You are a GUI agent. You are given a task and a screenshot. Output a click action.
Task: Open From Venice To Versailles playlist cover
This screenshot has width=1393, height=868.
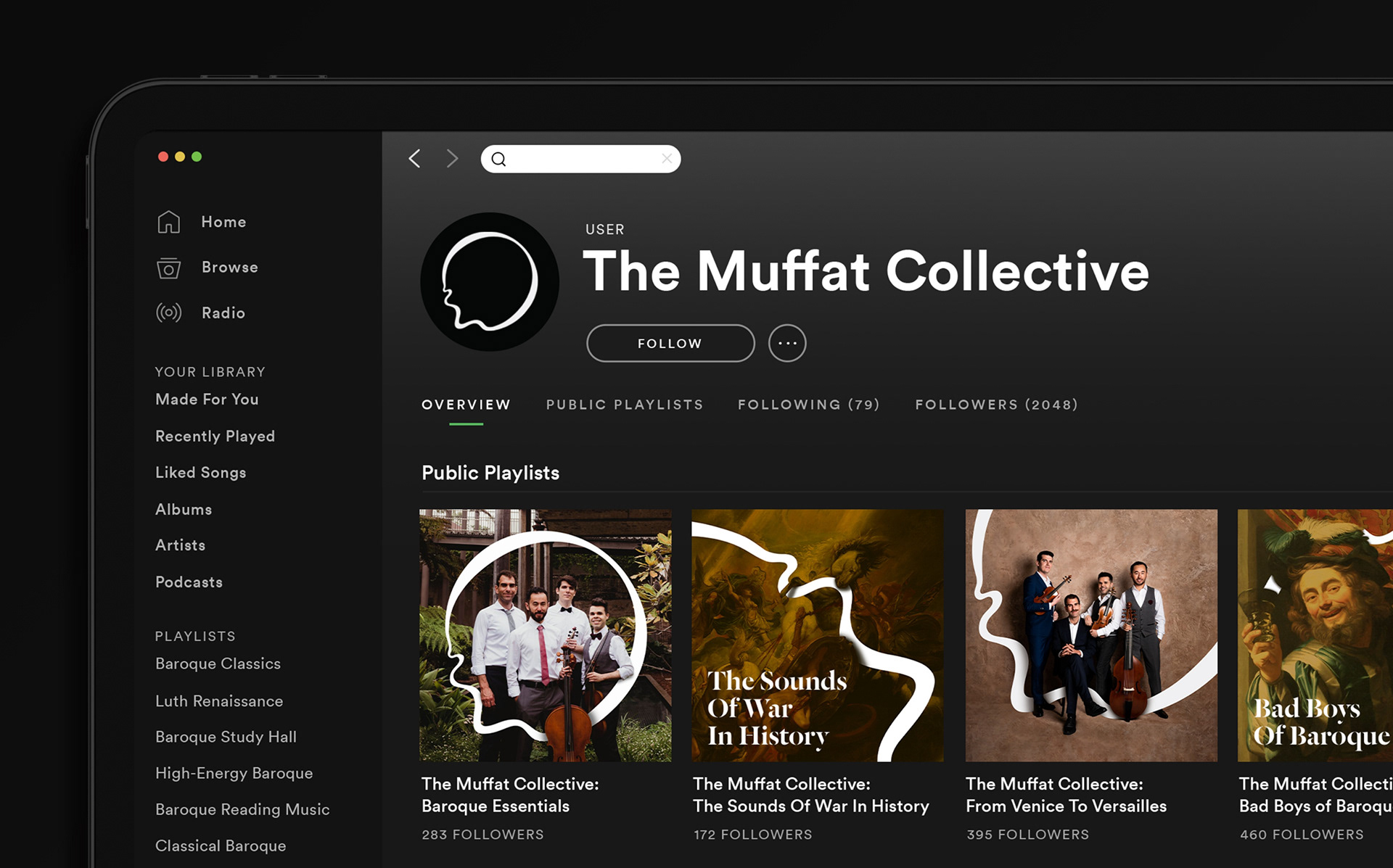pyautogui.click(x=1091, y=635)
